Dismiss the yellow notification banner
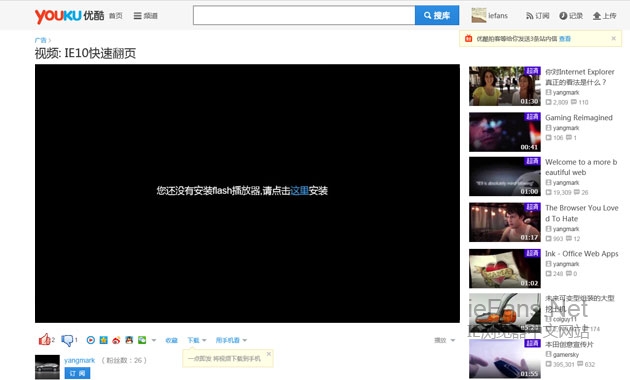Viewport: 630px width, 380px height. tap(614, 39)
